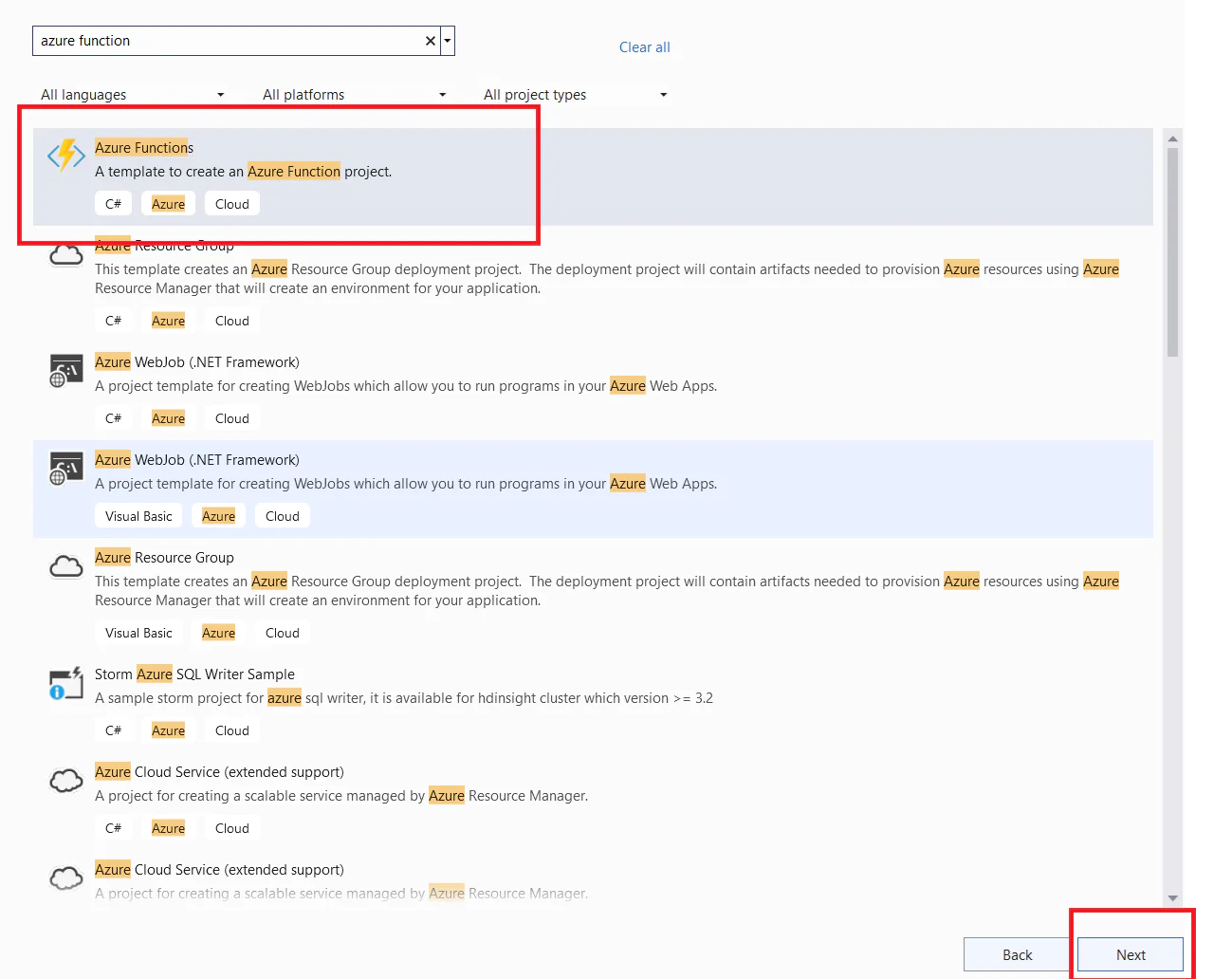Click the Azure Functions lightning bolt icon
The width and height of the screenshot is (1232, 979).
[66, 156]
